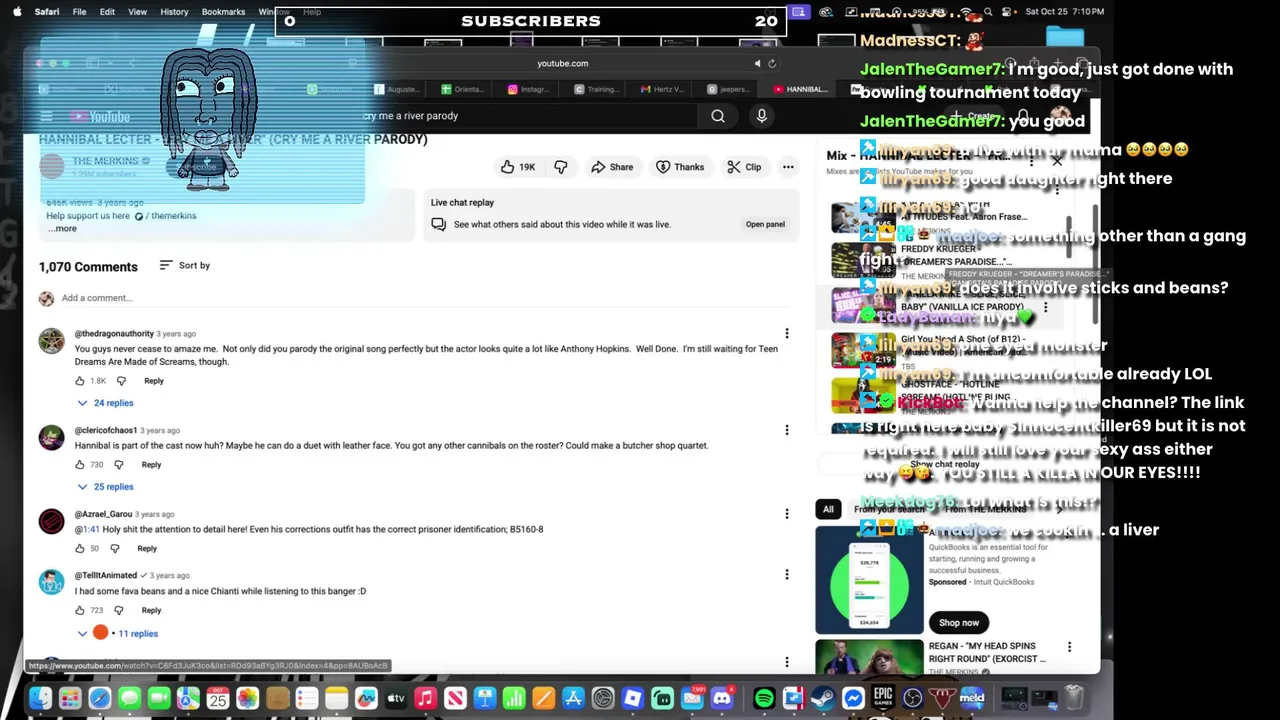Open the Sort by comments dropdown
The image size is (1280, 720).
[185, 266]
